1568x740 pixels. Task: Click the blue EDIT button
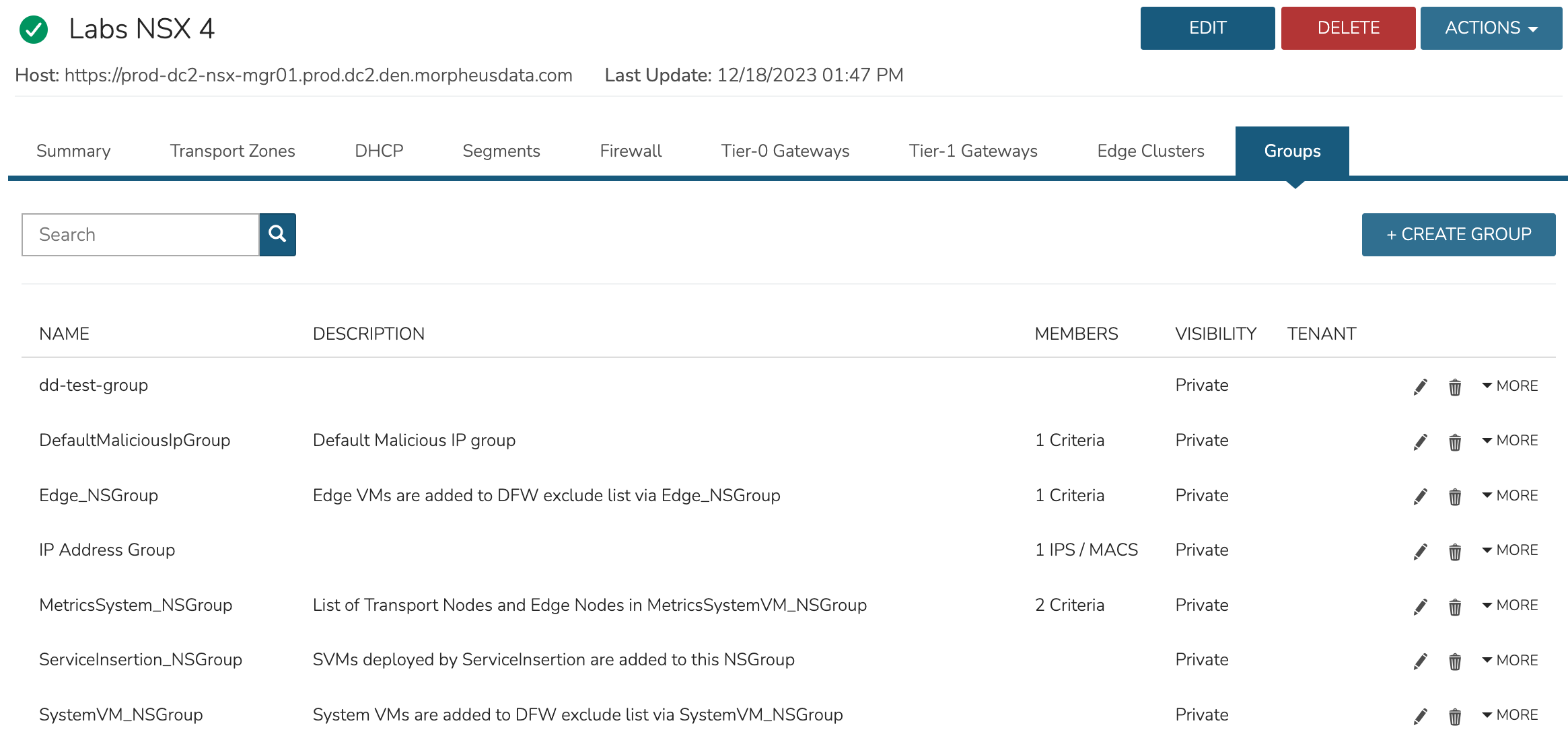click(x=1207, y=28)
